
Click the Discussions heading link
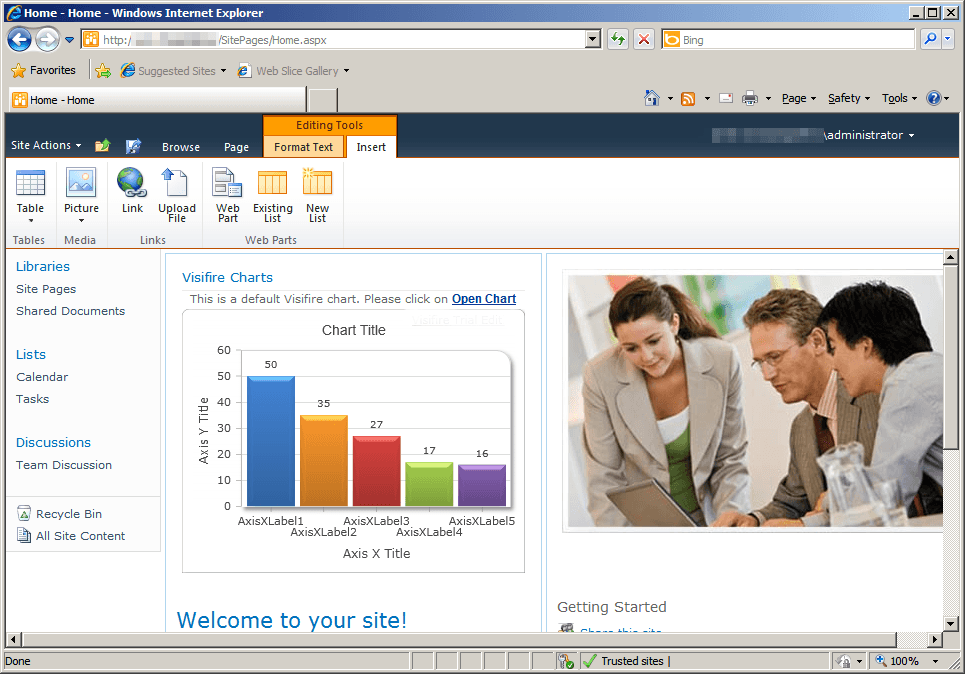tap(53, 443)
